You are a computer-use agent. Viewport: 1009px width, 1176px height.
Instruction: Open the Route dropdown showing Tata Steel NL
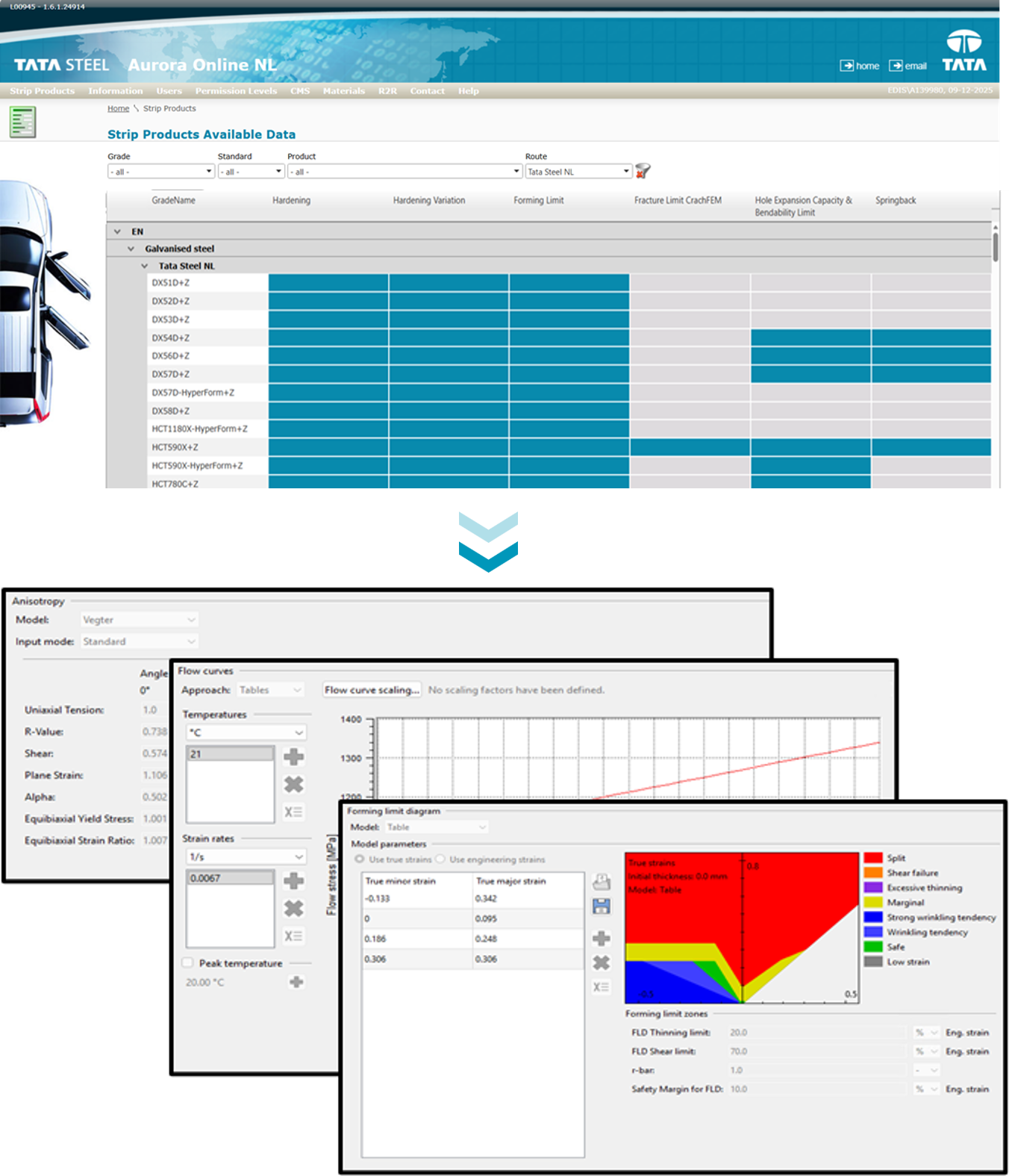578,172
